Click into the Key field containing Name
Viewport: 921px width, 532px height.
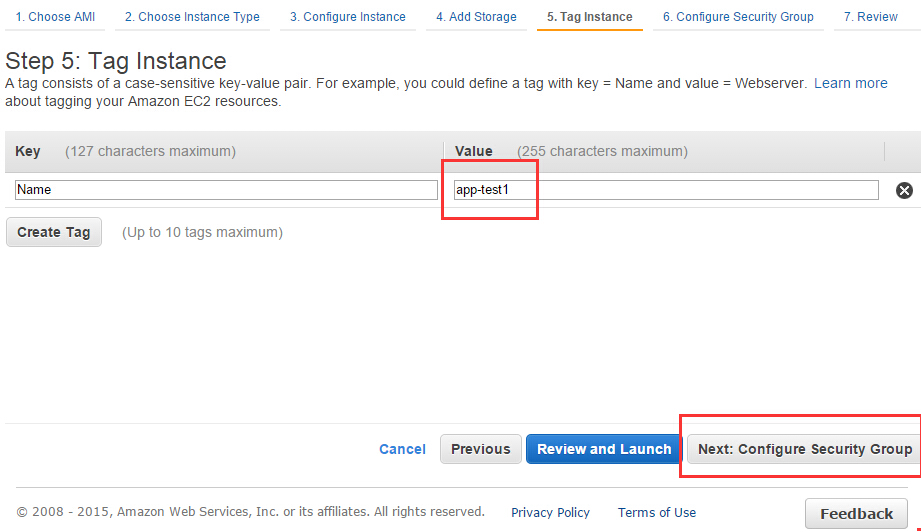pos(226,190)
